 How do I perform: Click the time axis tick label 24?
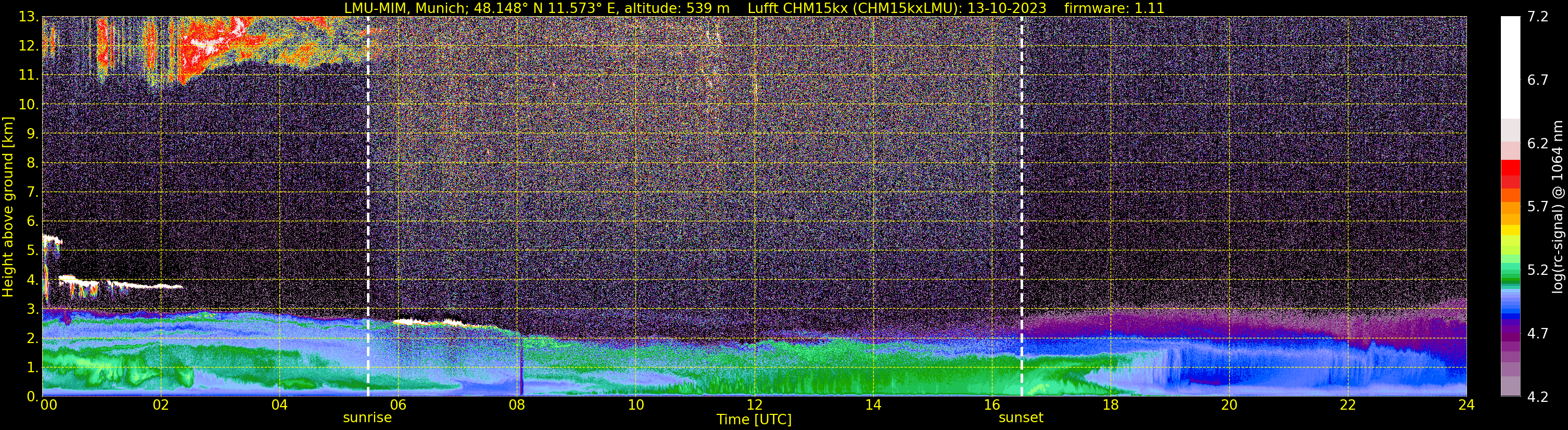point(1467,405)
